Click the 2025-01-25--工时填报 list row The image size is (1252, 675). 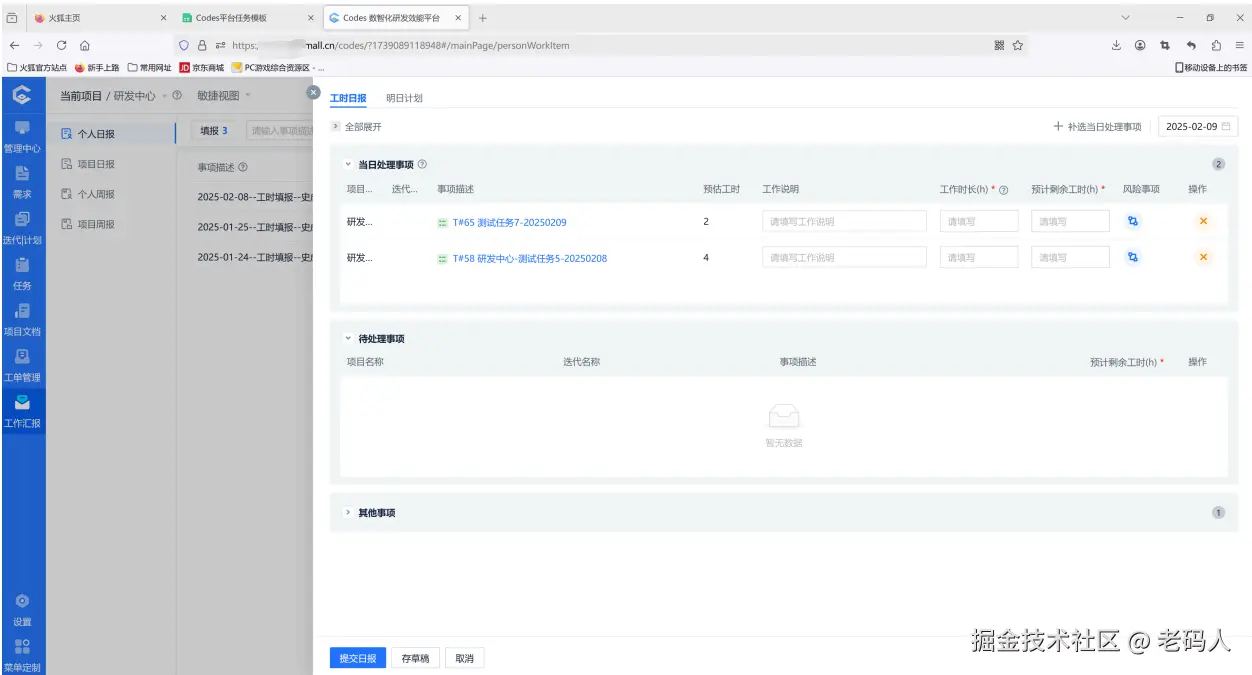coord(253,227)
